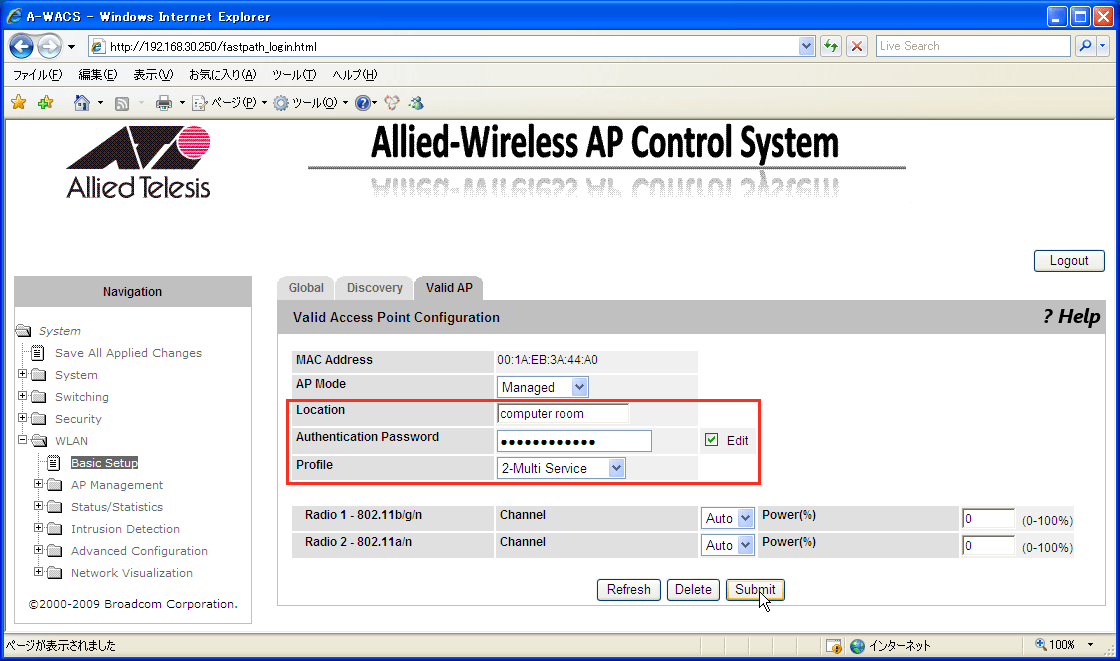This screenshot has height=661, width=1120.
Task: Expand the System subfolder in navigation
Action: point(23,374)
